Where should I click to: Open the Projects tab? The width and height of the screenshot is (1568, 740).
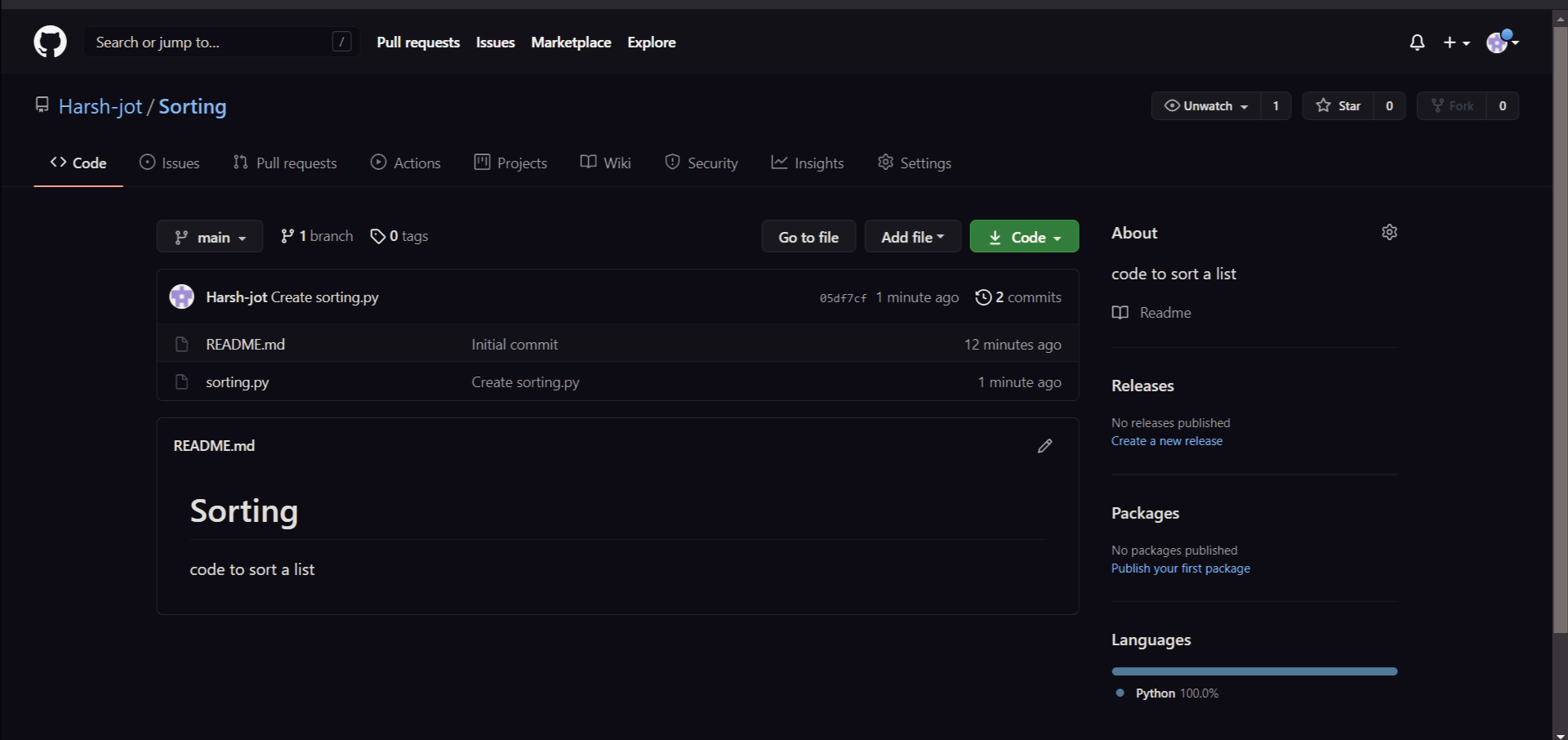510,163
